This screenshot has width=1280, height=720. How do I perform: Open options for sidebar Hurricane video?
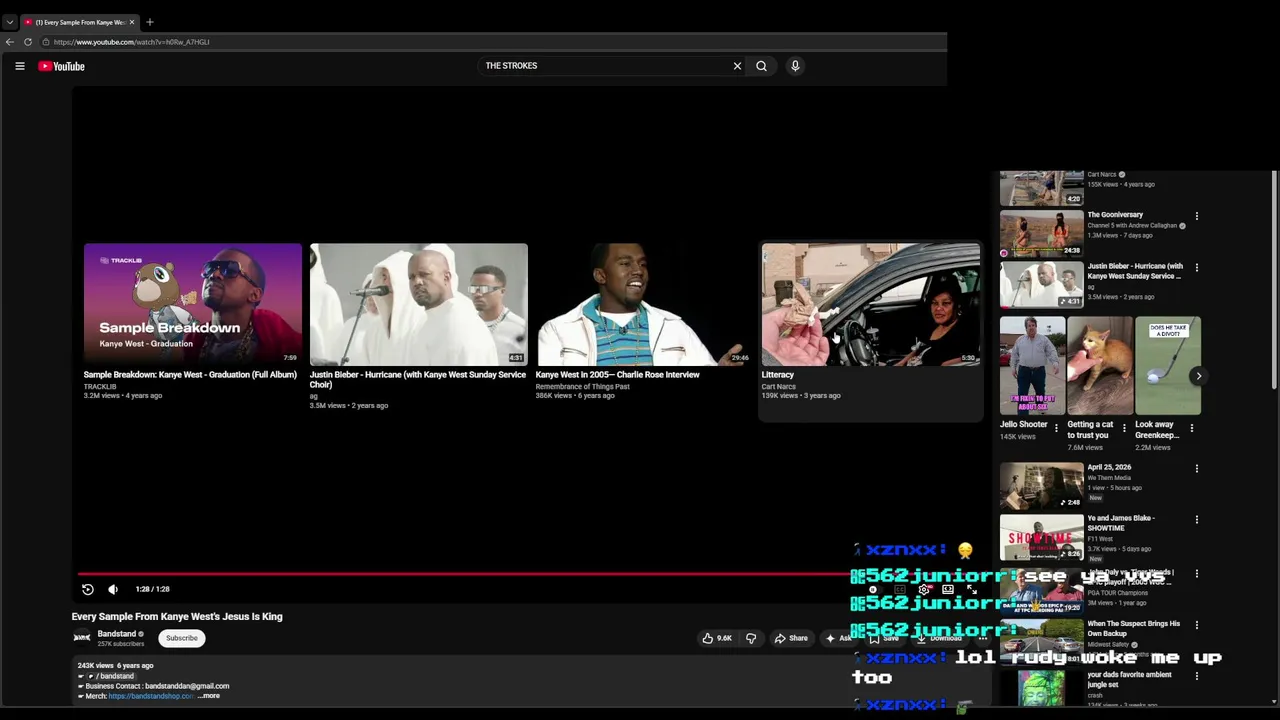point(1196,268)
